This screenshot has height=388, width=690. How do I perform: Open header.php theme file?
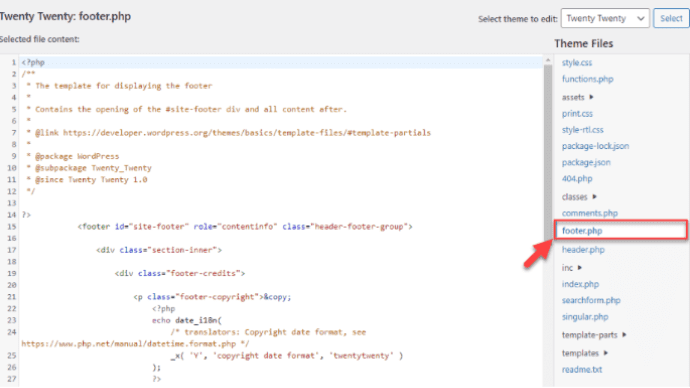[x=583, y=250]
